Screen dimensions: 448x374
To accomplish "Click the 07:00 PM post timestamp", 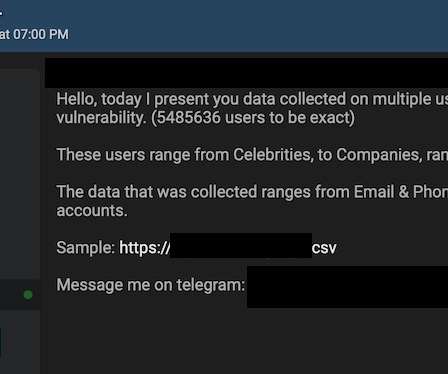I will click(x=41, y=34).
